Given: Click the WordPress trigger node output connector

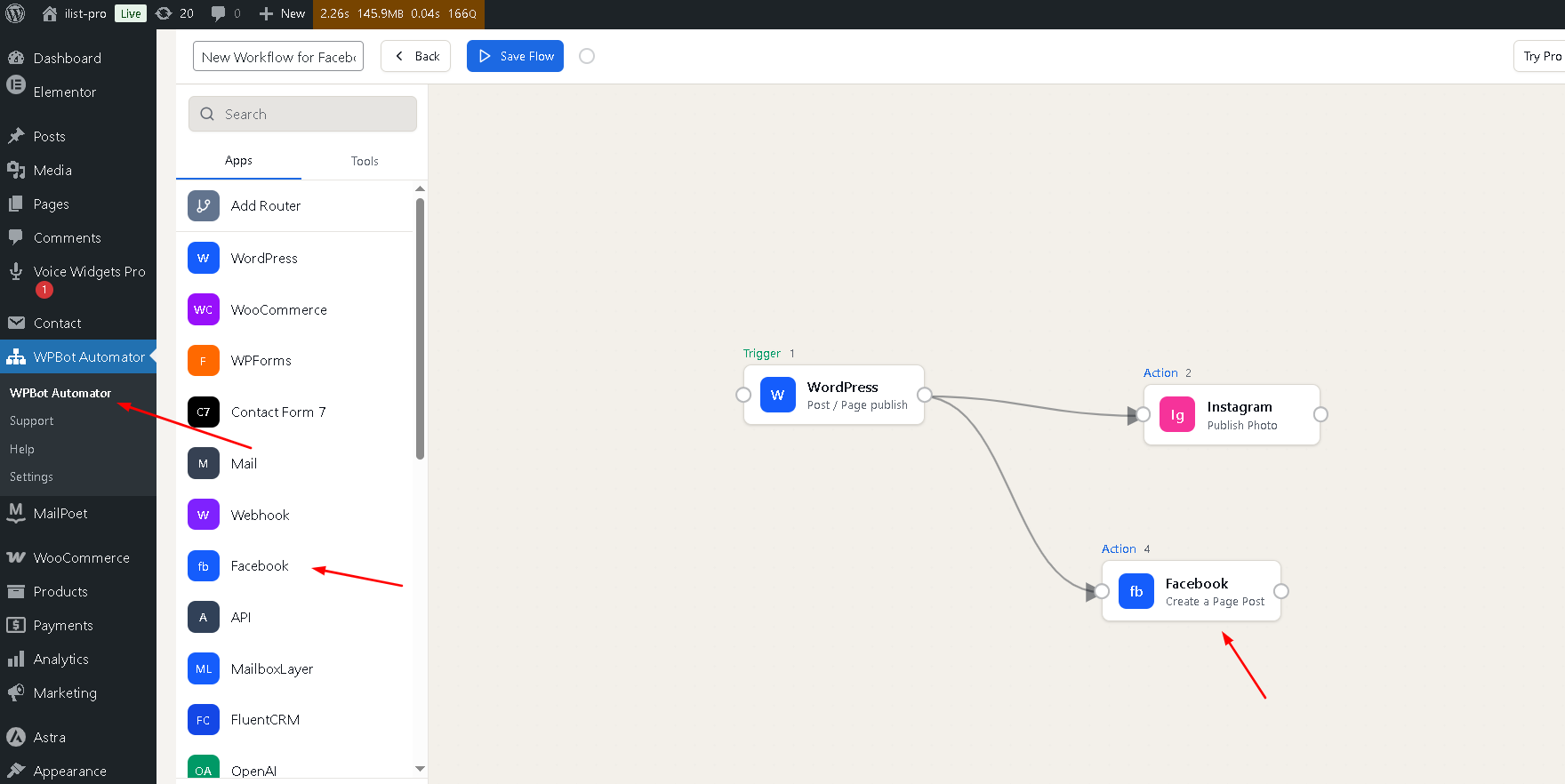Looking at the screenshot, I should click(925, 395).
